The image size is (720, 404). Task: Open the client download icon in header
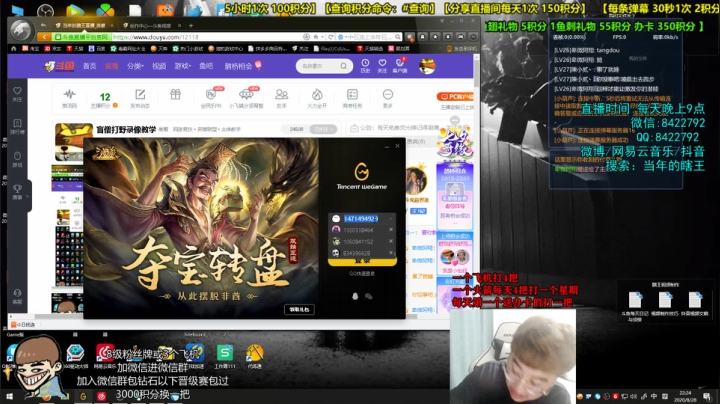[400, 65]
